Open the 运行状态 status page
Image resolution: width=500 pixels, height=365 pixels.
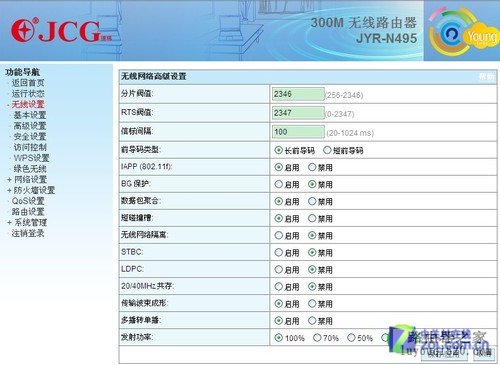28,93
